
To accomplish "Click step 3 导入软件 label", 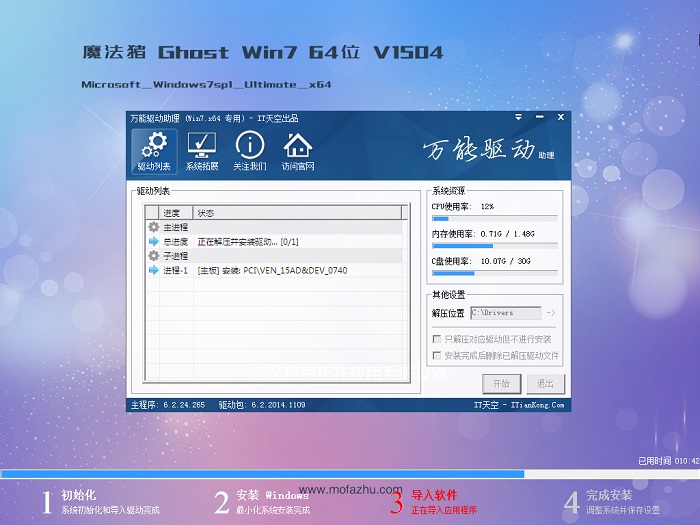I will pyautogui.click(x=434, y=495).
